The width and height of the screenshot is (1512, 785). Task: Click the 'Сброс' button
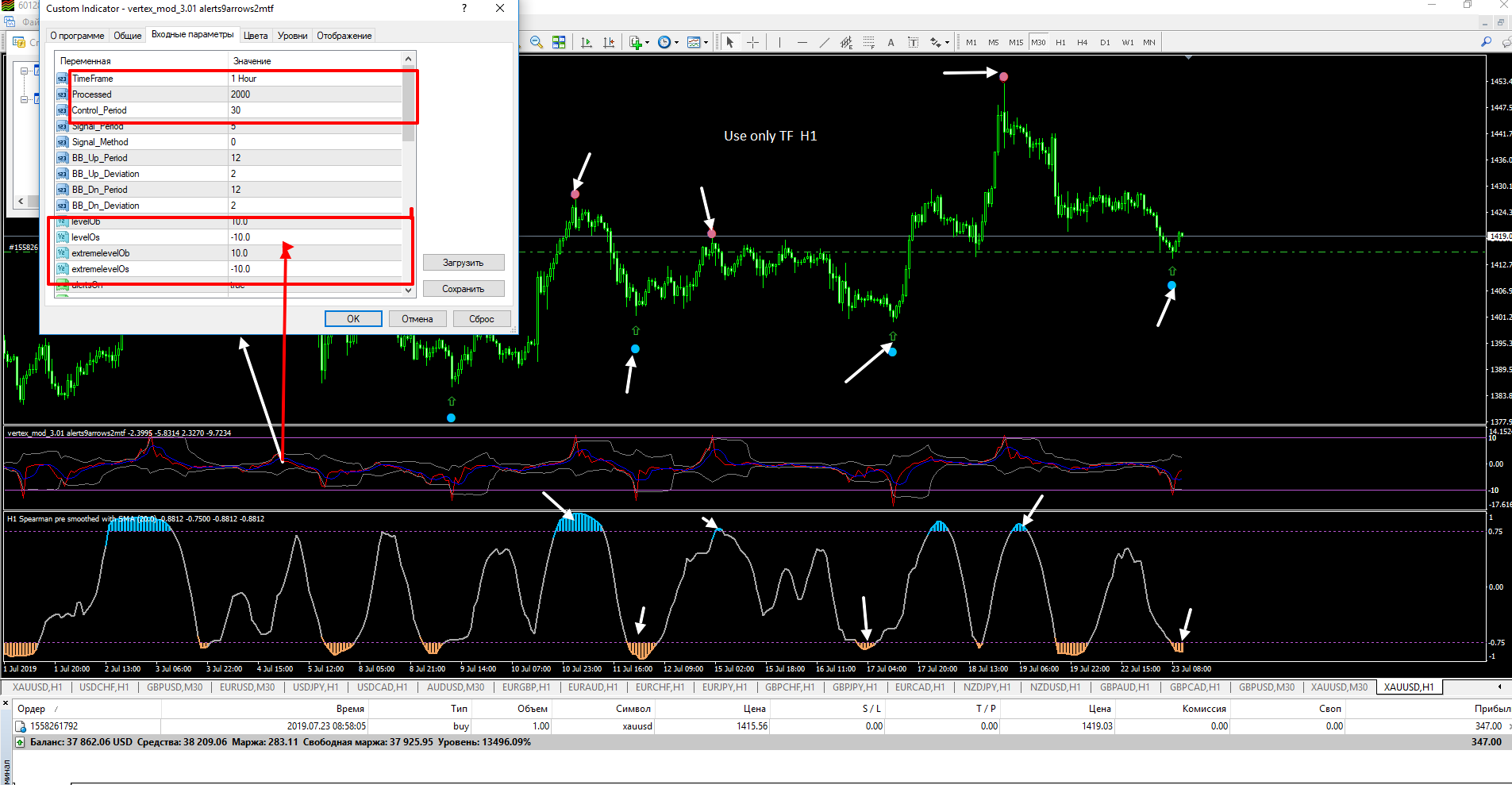point(482,319)
